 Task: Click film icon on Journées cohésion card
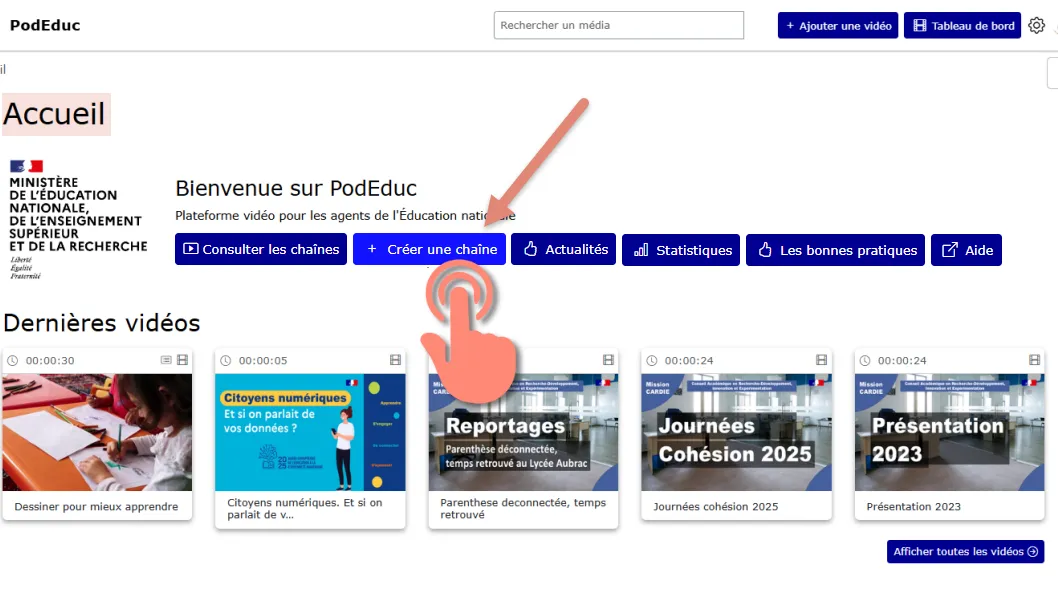[x=821, y=360]
